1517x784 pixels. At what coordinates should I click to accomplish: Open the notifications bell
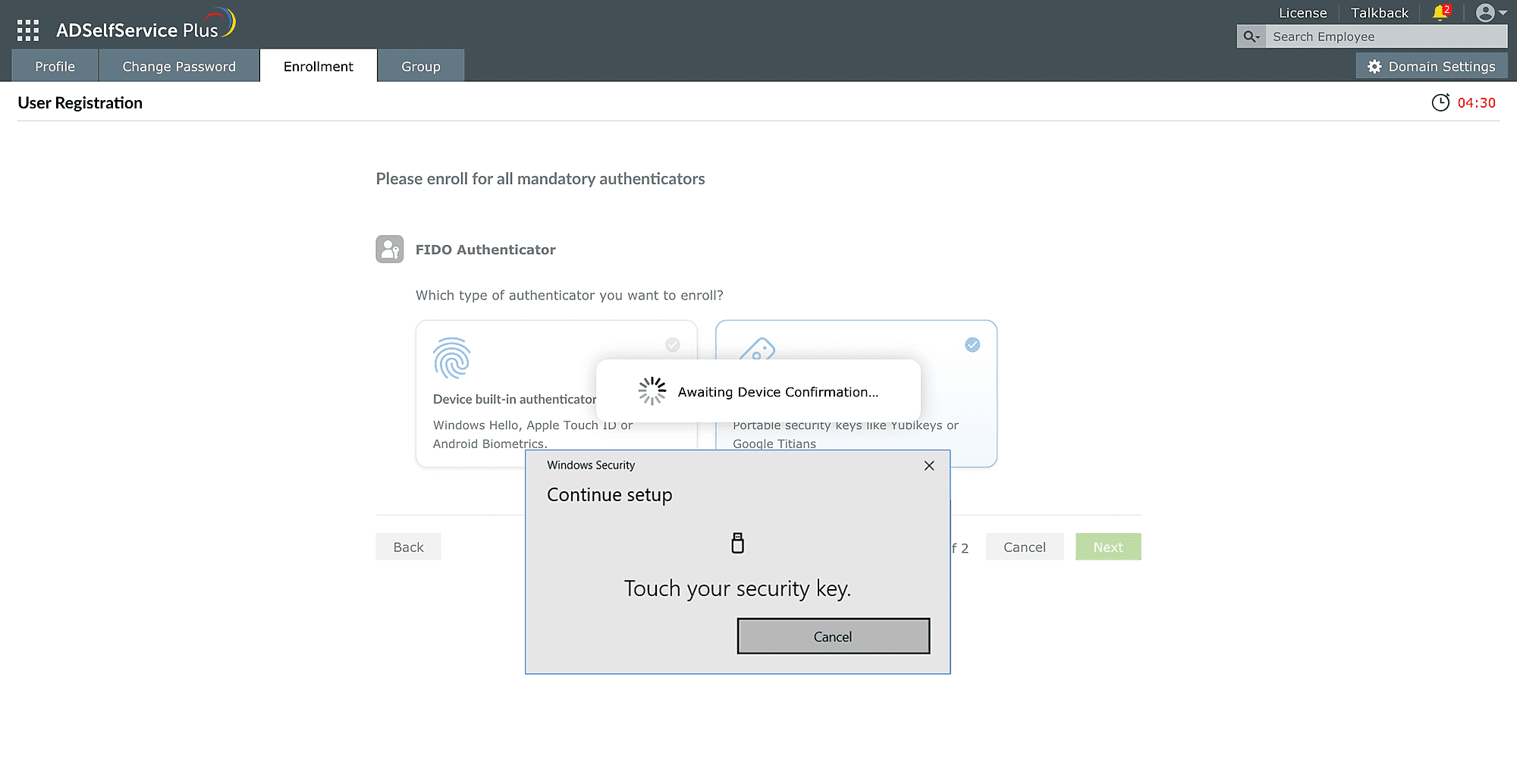[x=1440, y=12]
